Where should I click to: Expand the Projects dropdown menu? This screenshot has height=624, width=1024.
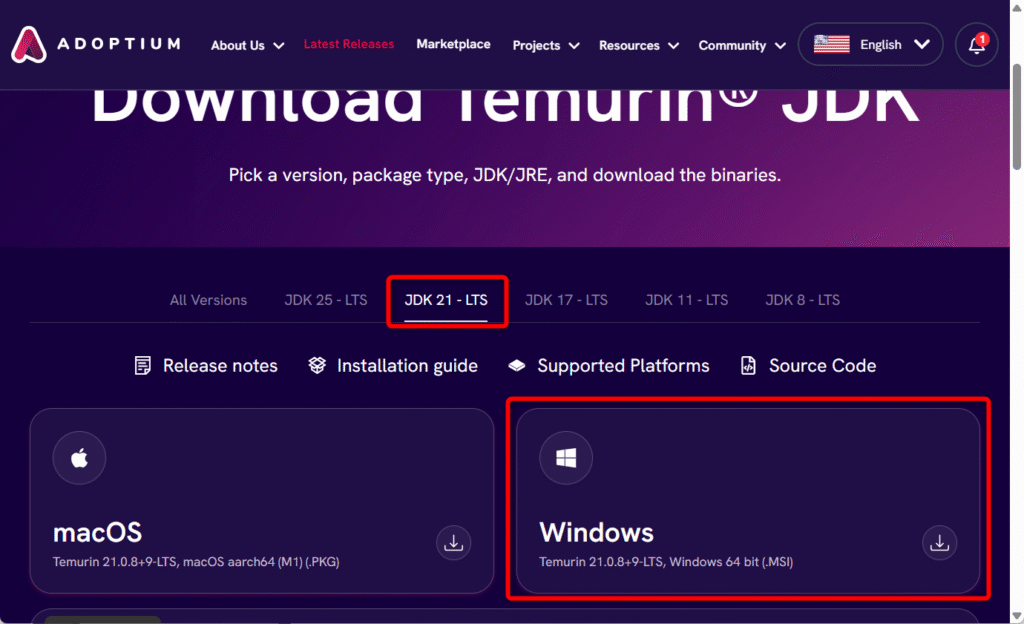coord(545,46)
